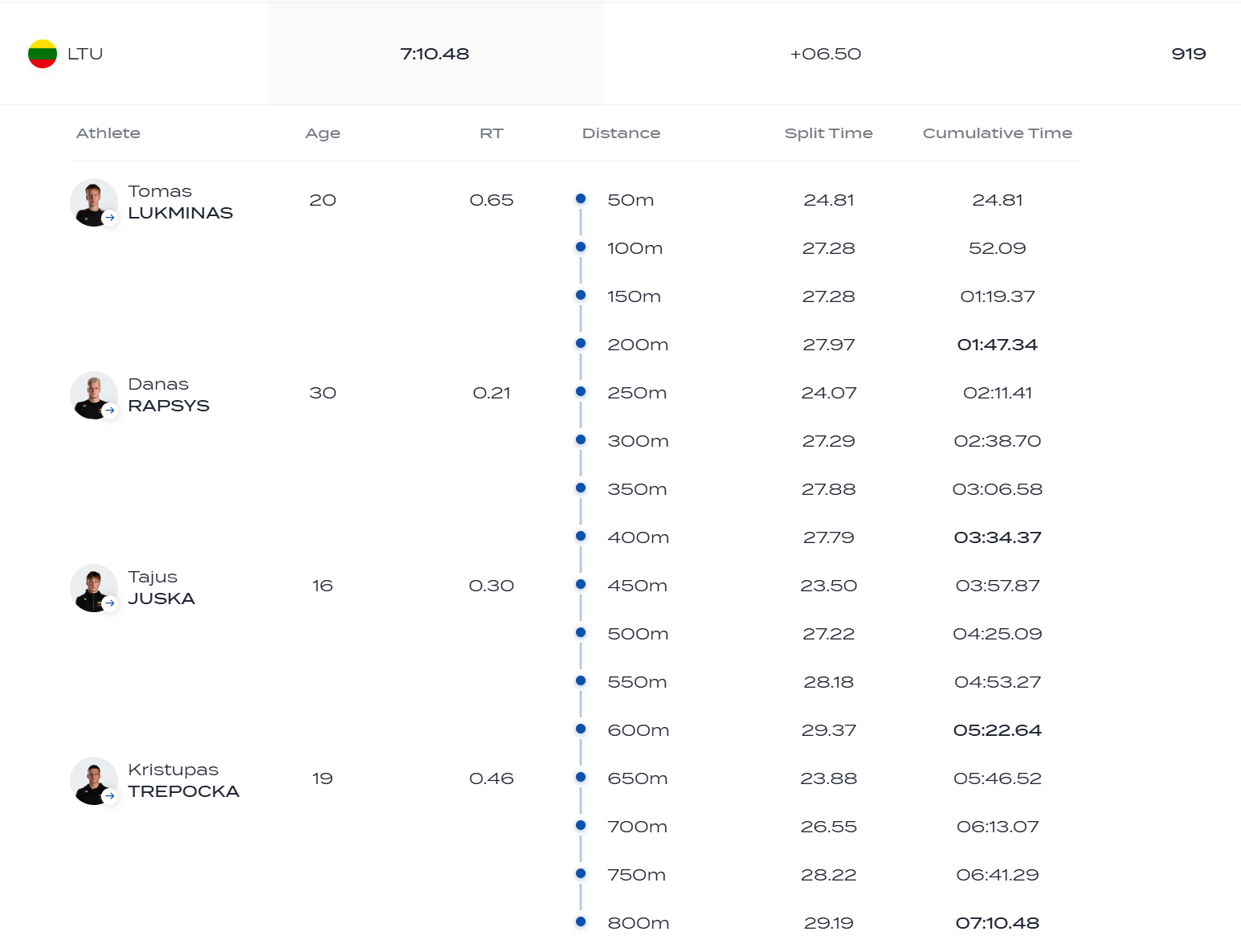Click Kristupas Trepocka avatar photo
The image size is (1241, 952).
94,781
